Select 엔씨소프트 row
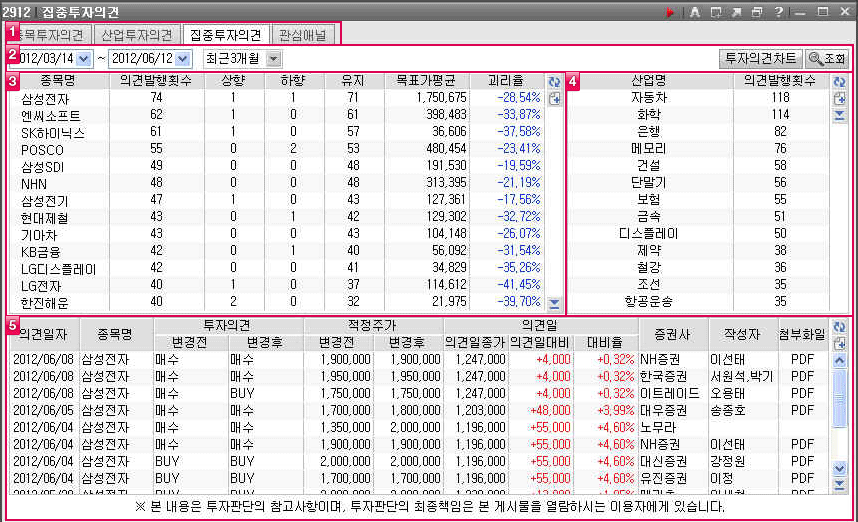This screenshot has width=858, height=522. [277, 115]
